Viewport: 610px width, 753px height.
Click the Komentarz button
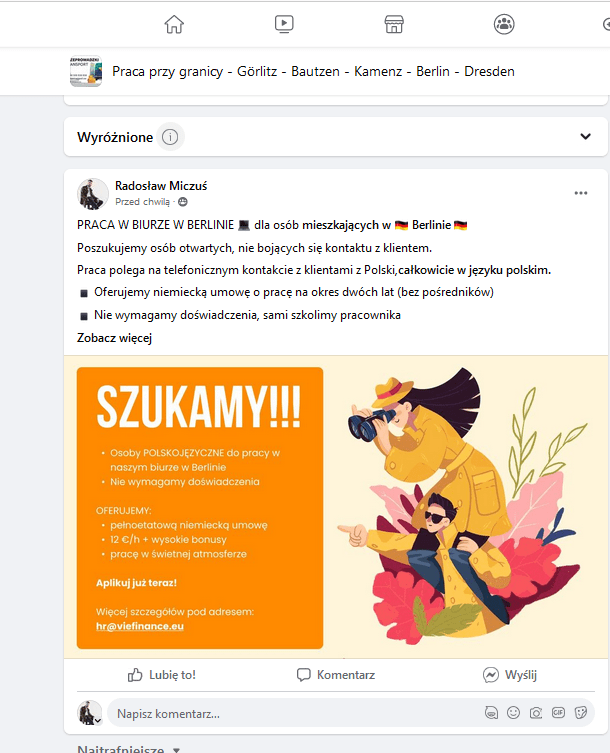pyautogui.click(x=336, y=675)
